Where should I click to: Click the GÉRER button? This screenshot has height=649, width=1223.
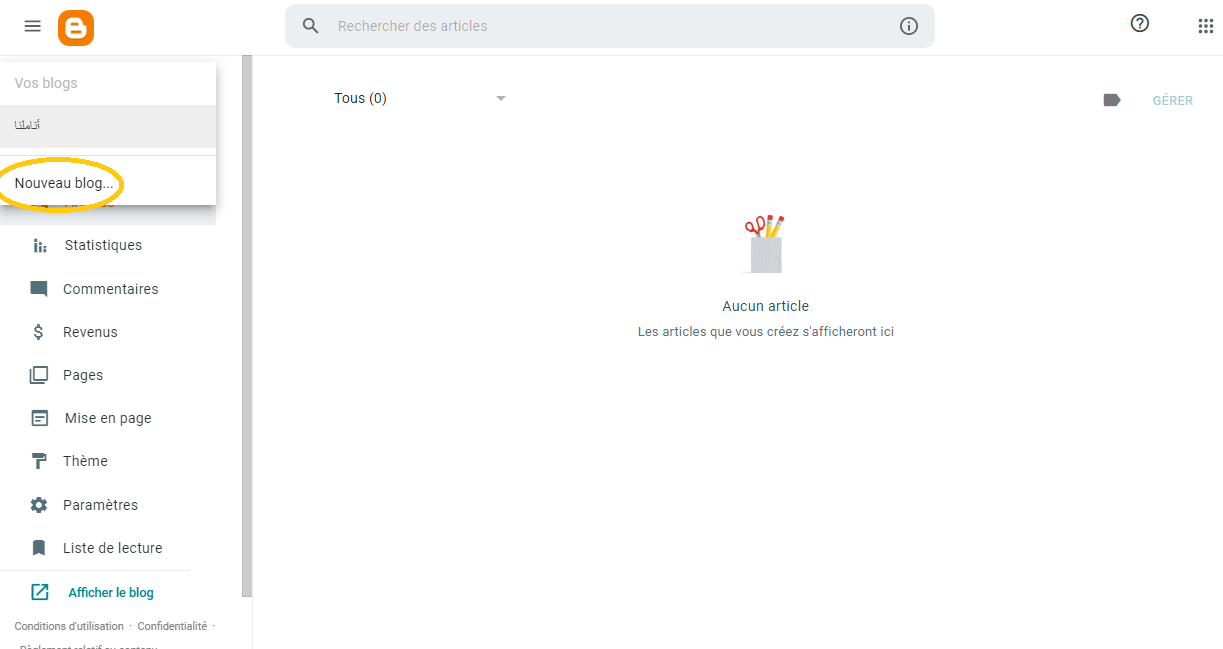coord(1173,100)
